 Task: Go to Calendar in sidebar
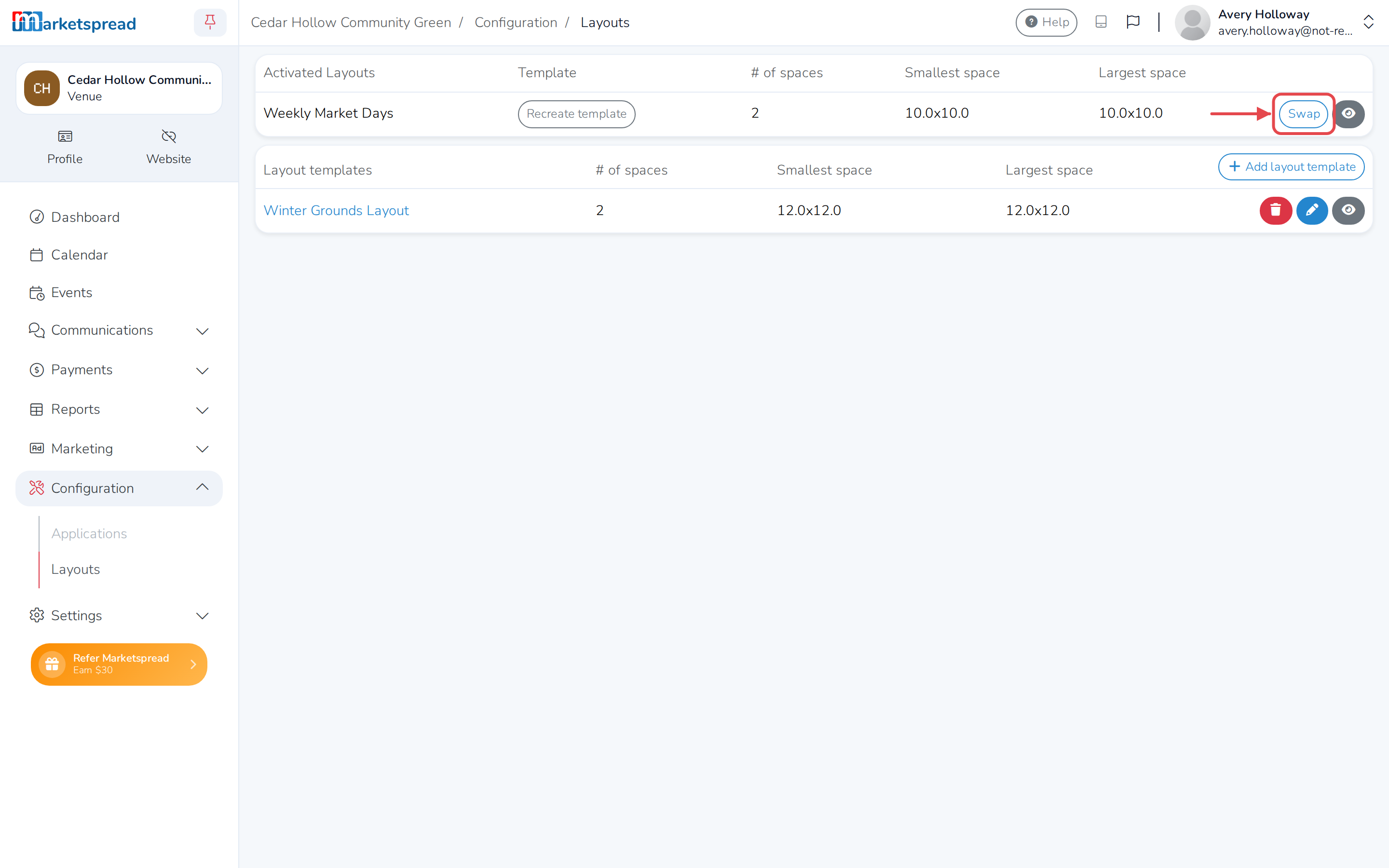(119, 255)
